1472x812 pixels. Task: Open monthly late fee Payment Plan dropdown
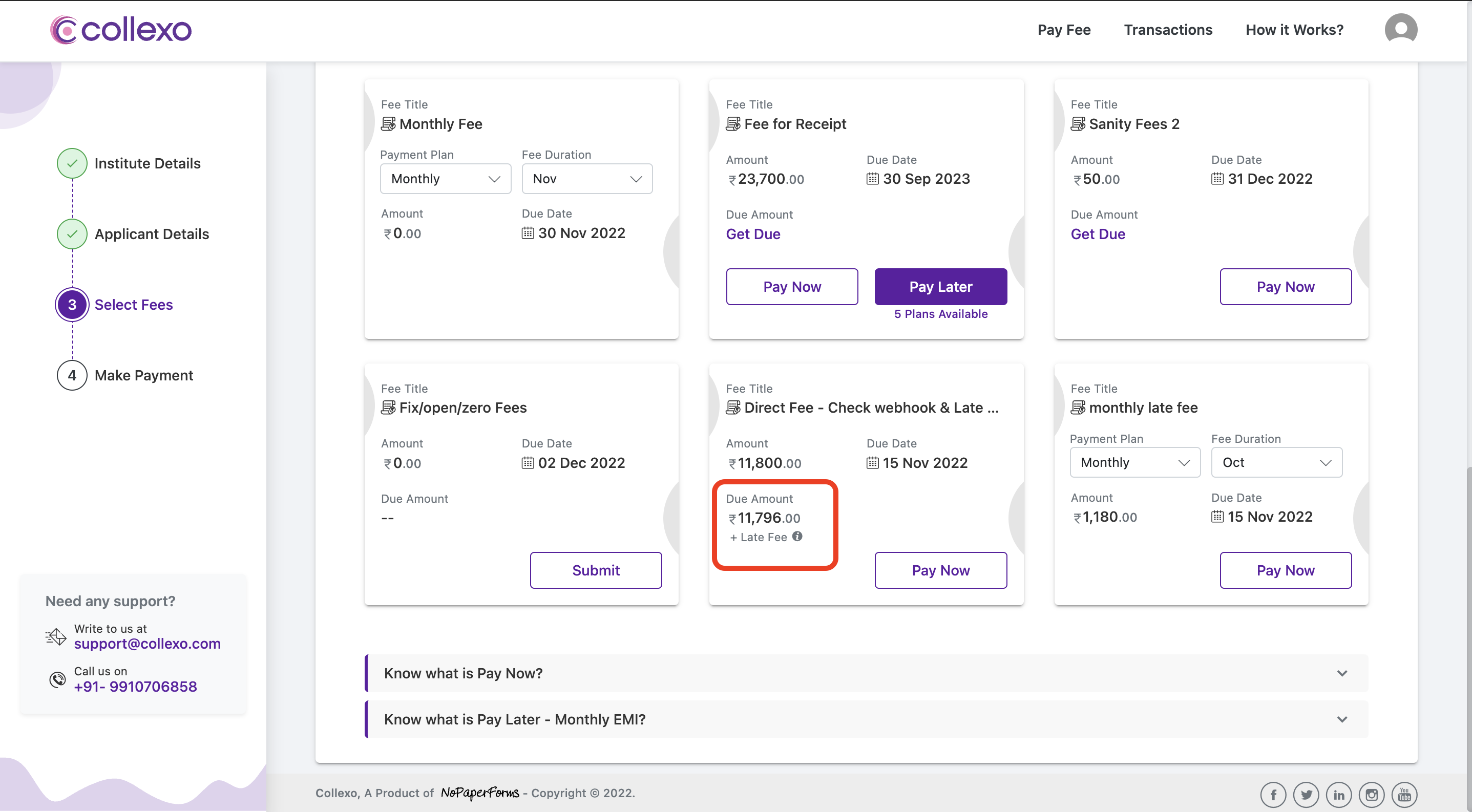pos(1135,462)
